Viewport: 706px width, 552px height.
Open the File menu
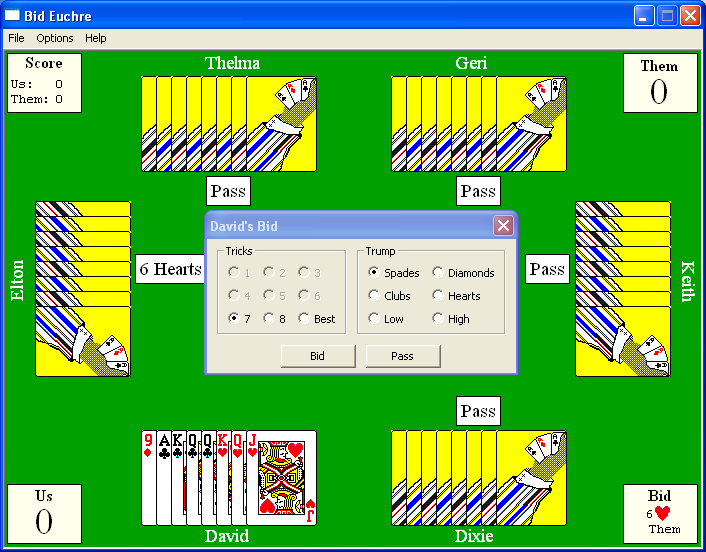(x=16, y=38)
